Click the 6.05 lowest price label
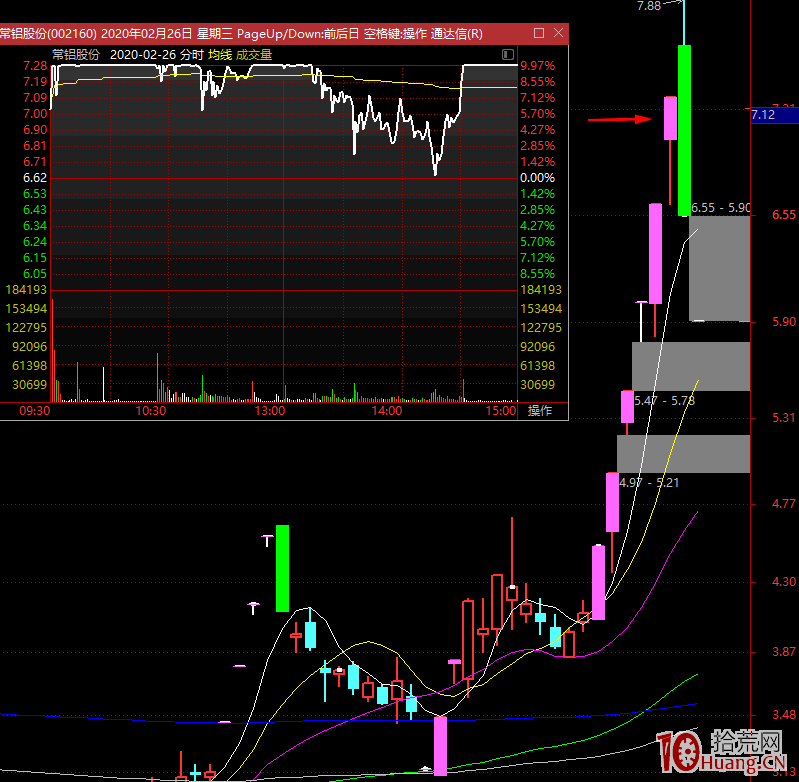This screenshot has height=782, width=799. [x=35, y=274]
